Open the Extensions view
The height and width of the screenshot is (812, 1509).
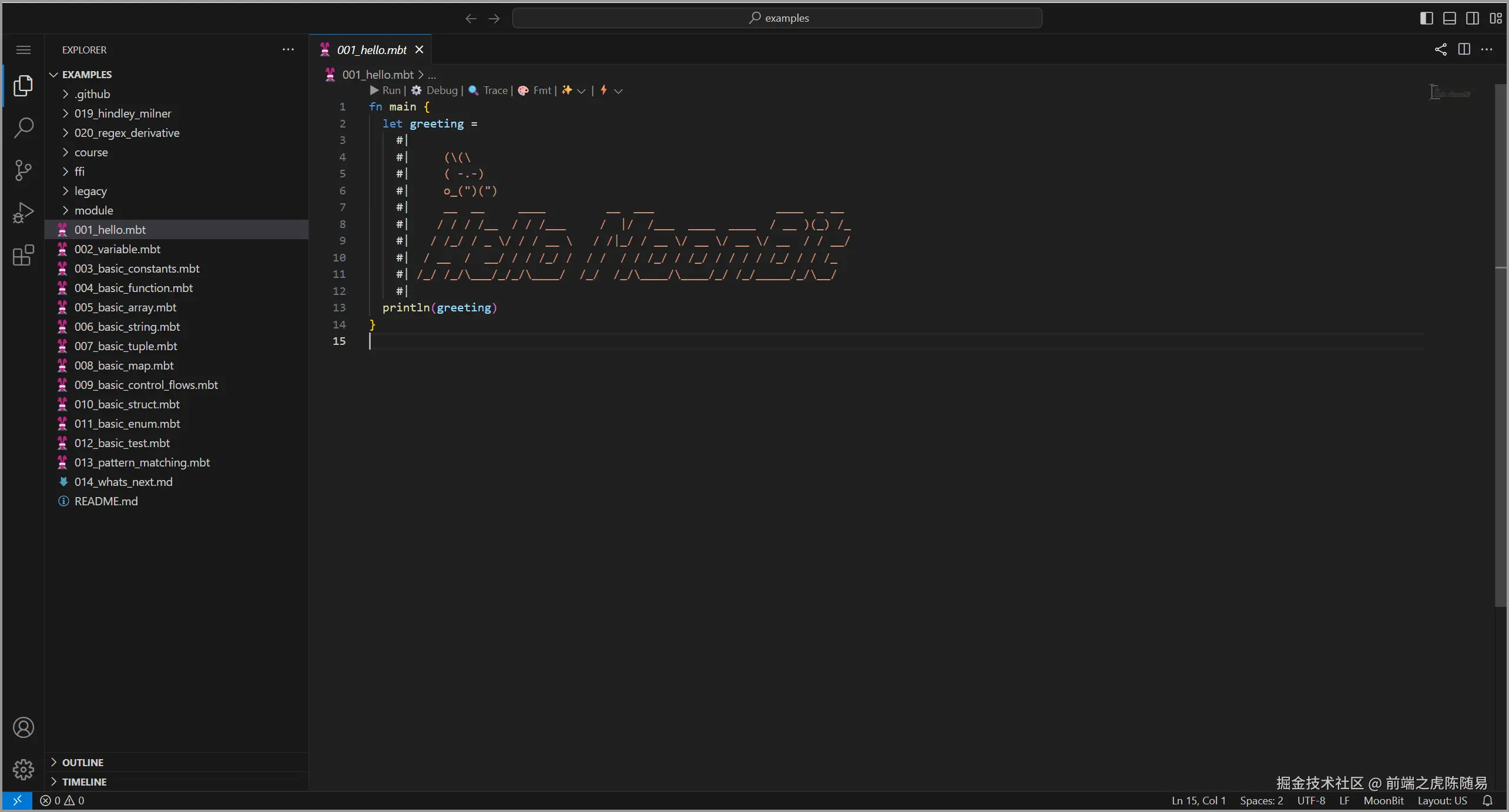(24, 256)
